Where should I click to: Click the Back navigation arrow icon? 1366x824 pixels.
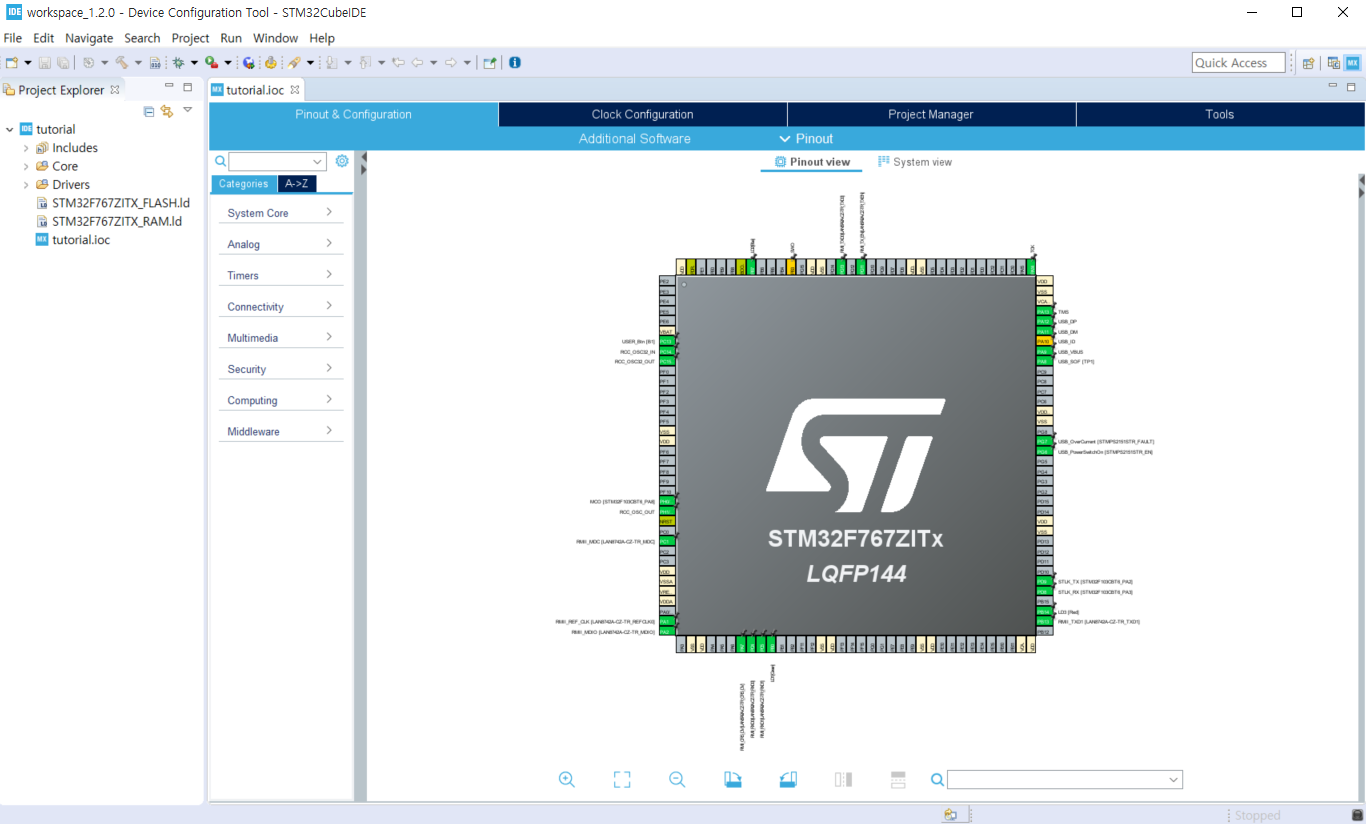click(417, 62)
